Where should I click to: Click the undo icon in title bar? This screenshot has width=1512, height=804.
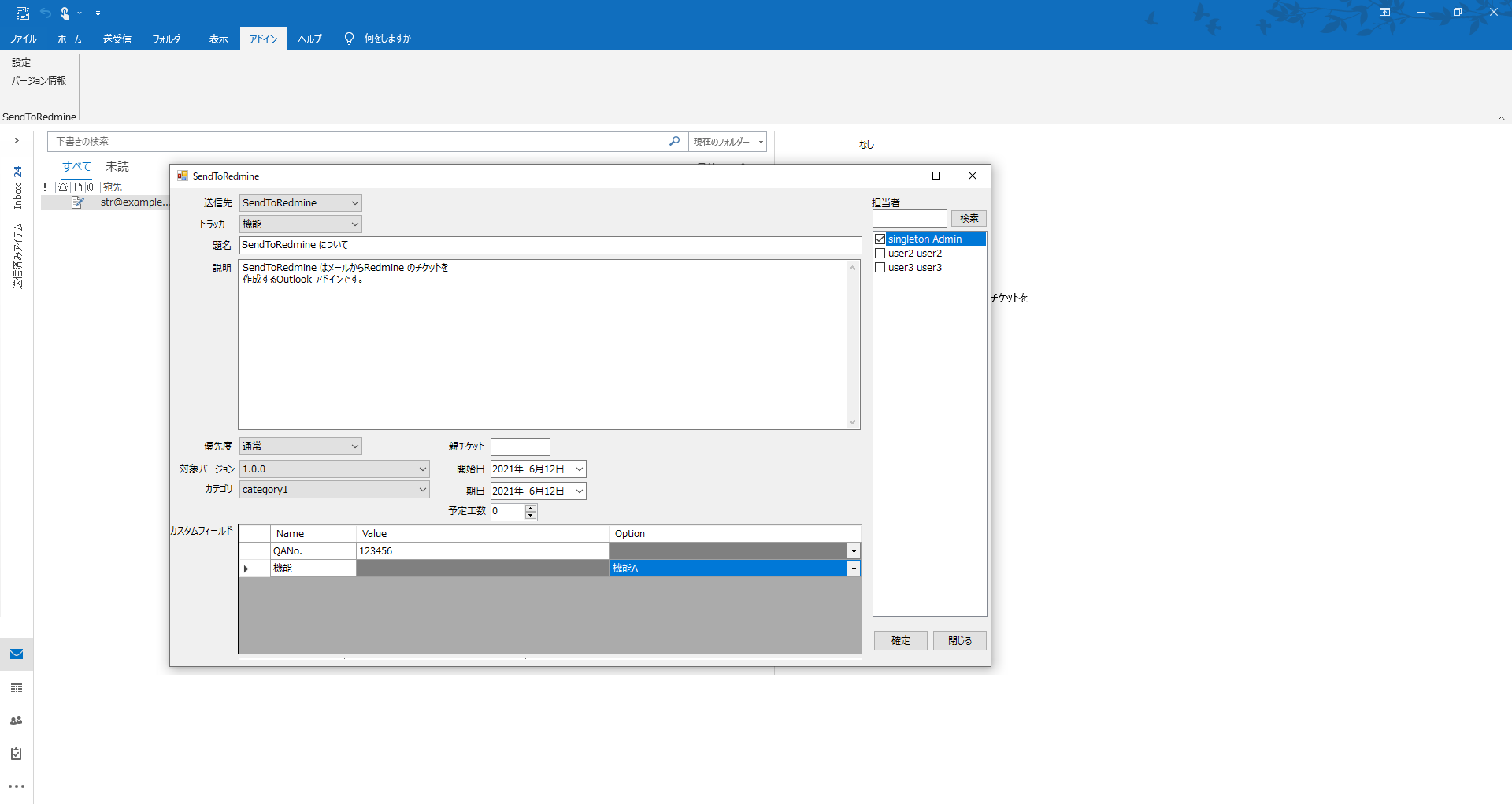tap(46, 13)
